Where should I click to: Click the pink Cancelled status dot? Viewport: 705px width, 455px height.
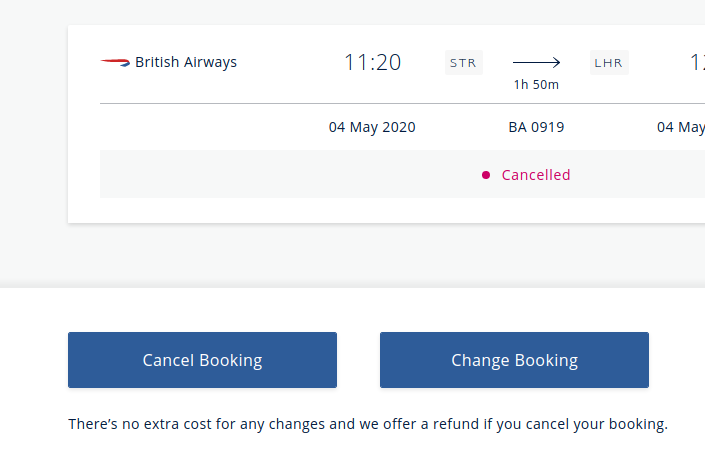pos(486,175)
